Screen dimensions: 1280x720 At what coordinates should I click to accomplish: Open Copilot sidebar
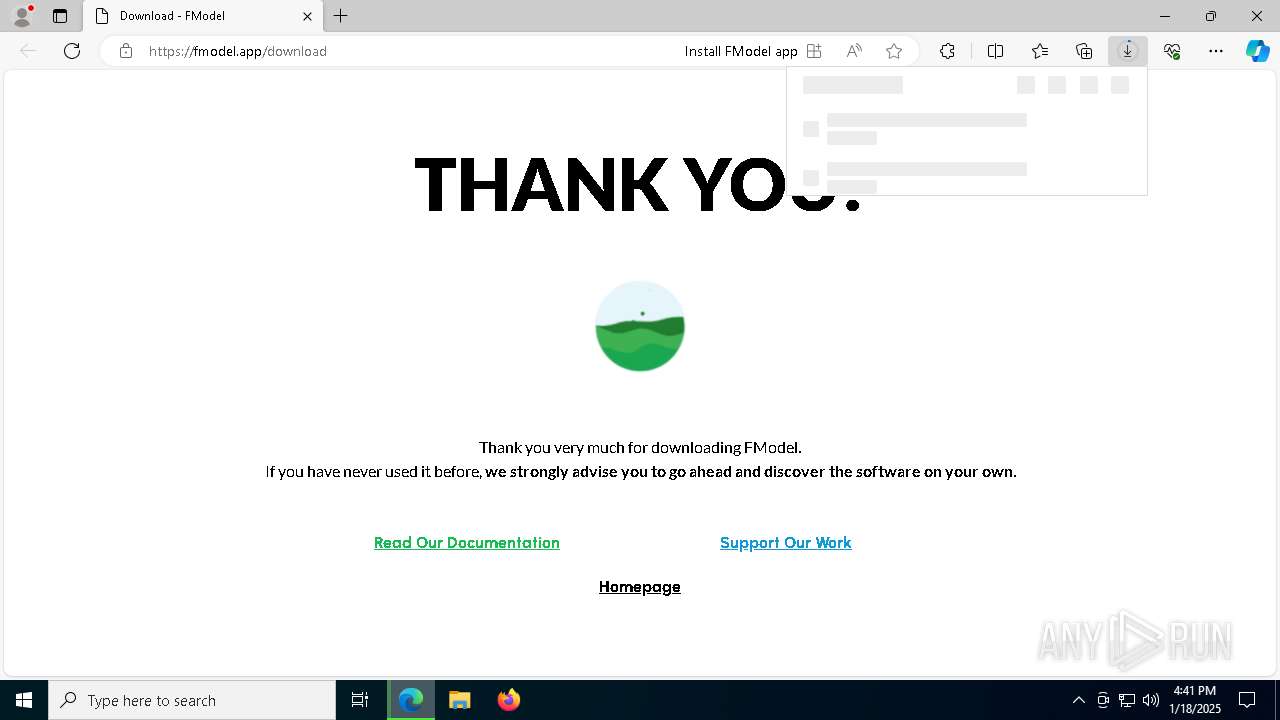[1257, 51]
